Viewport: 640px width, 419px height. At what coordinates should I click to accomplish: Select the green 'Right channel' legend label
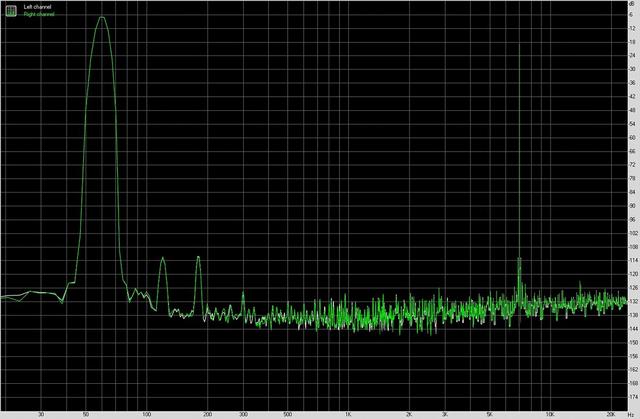tap(39, 14)
